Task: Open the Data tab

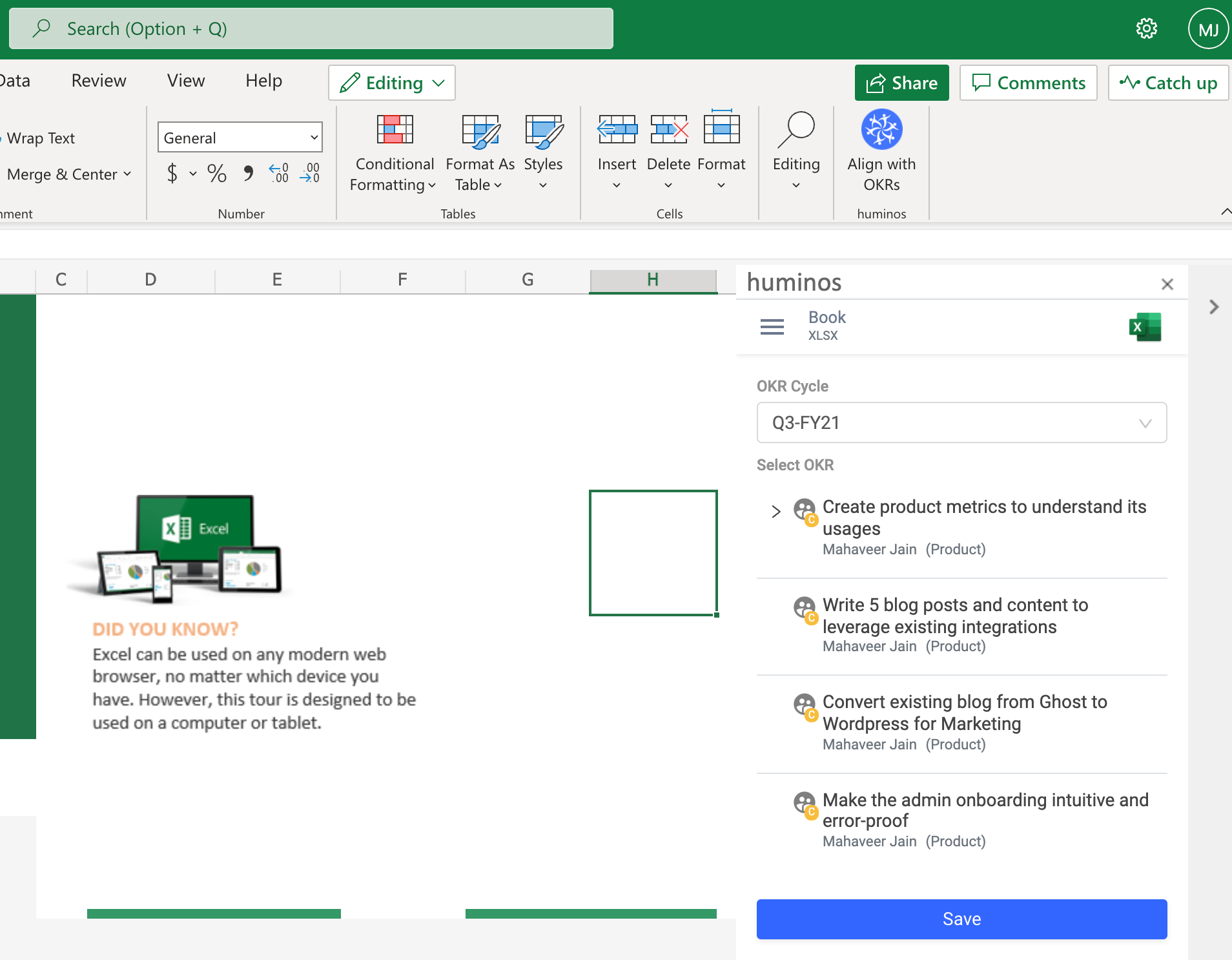Action: (x=15, y=81)
